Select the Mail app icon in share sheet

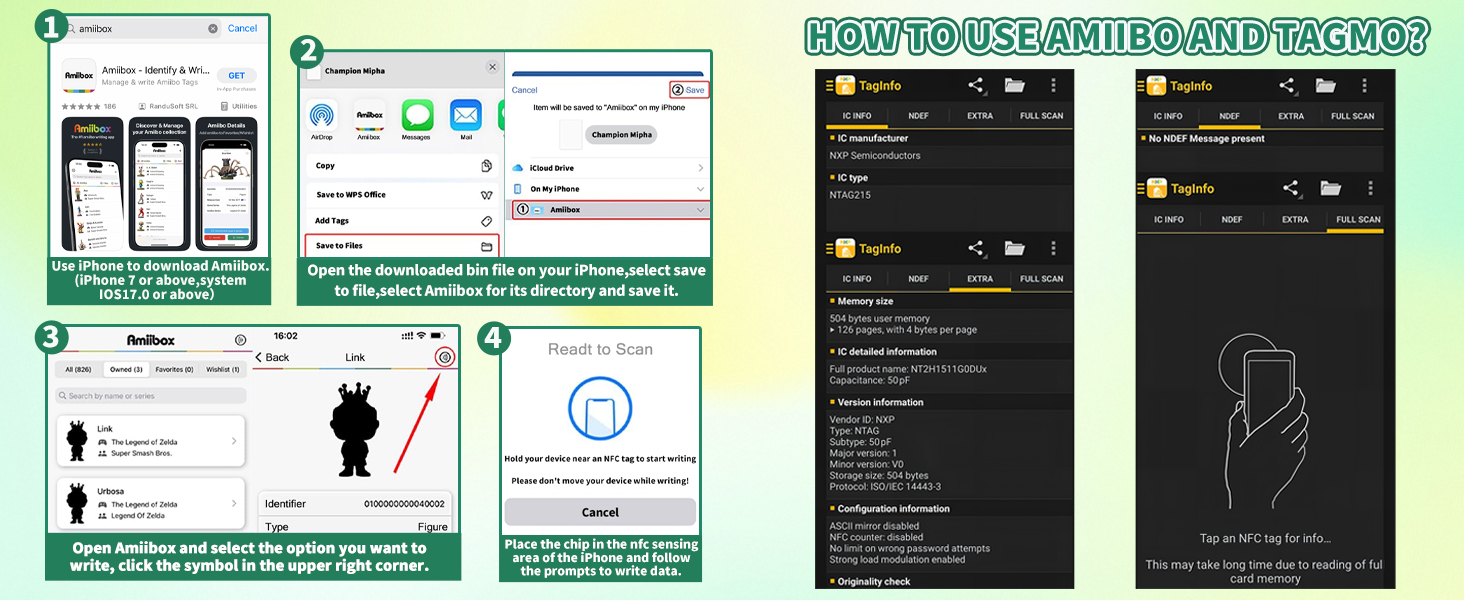coord(466,114)
